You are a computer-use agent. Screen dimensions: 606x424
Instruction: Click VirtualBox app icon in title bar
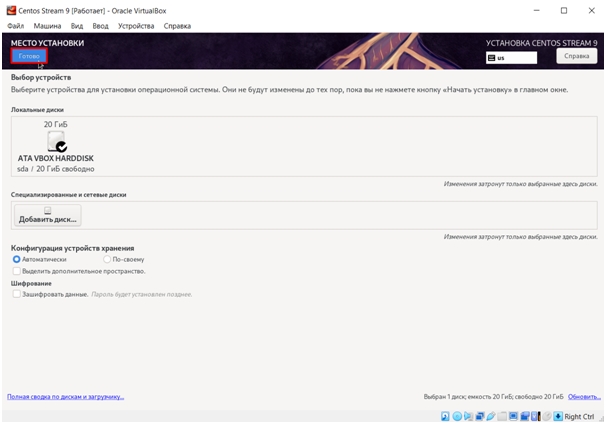[10, 10]
